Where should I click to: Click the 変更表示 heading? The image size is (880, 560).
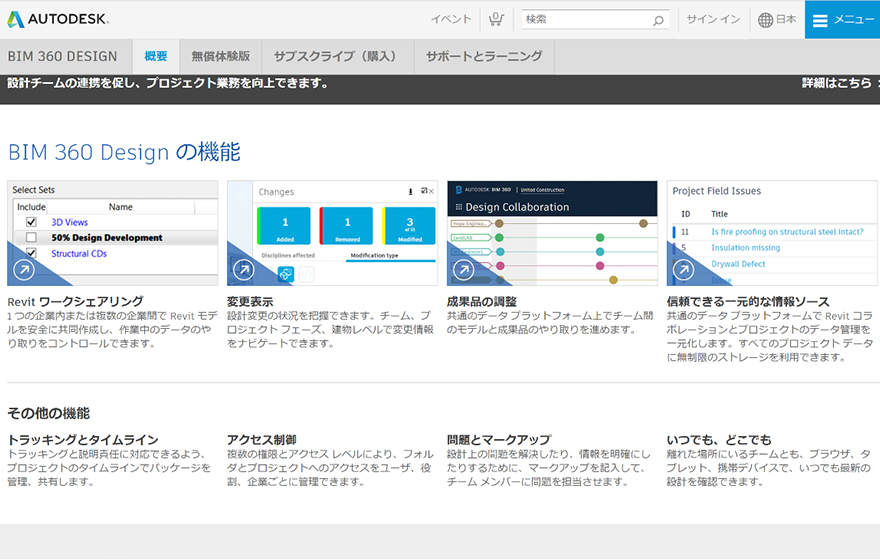pyautogui.click(x=250, y=301)
